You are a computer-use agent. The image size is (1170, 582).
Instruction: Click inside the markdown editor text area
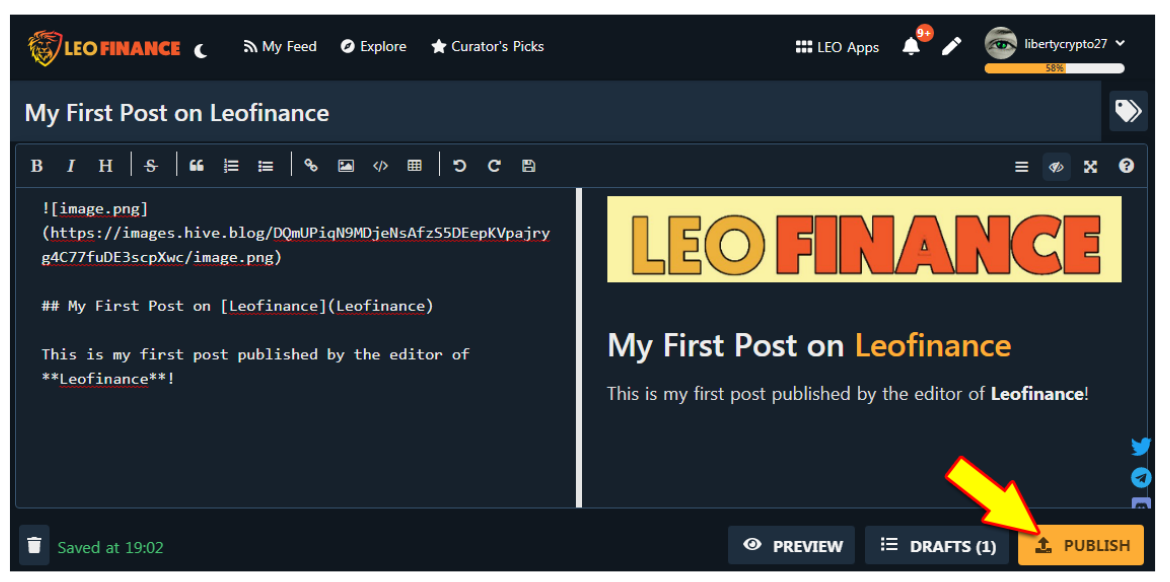(x=296, y=347)
